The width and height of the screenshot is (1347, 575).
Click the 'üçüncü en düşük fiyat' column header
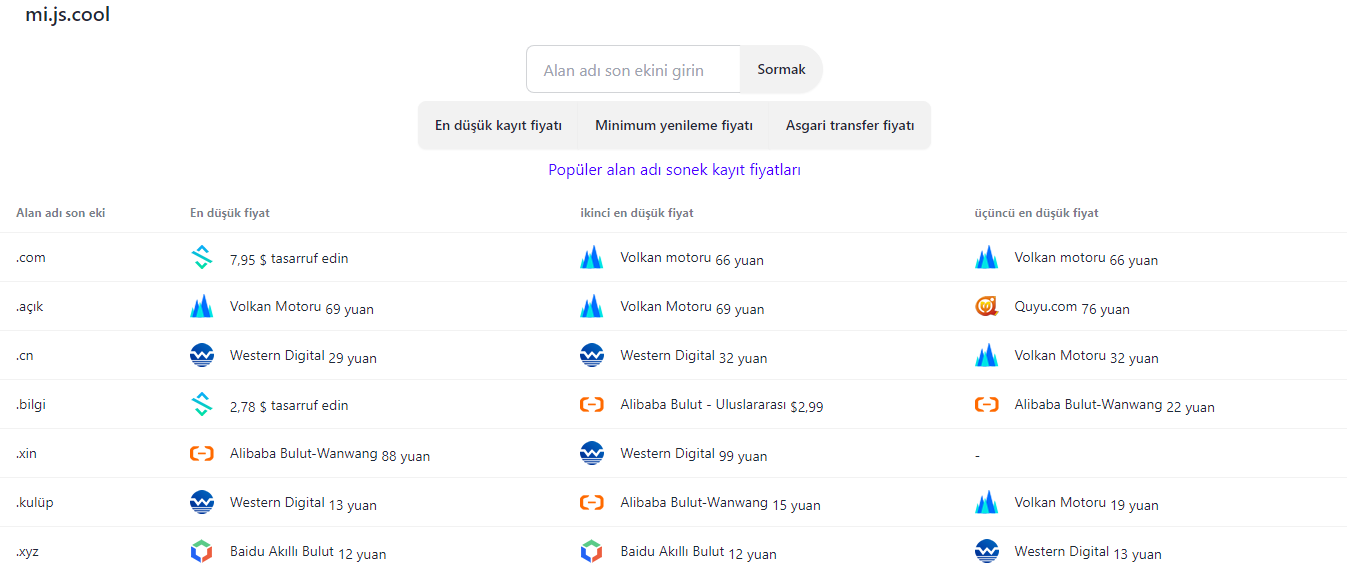pyautogui.click(x=1037, y=213)
